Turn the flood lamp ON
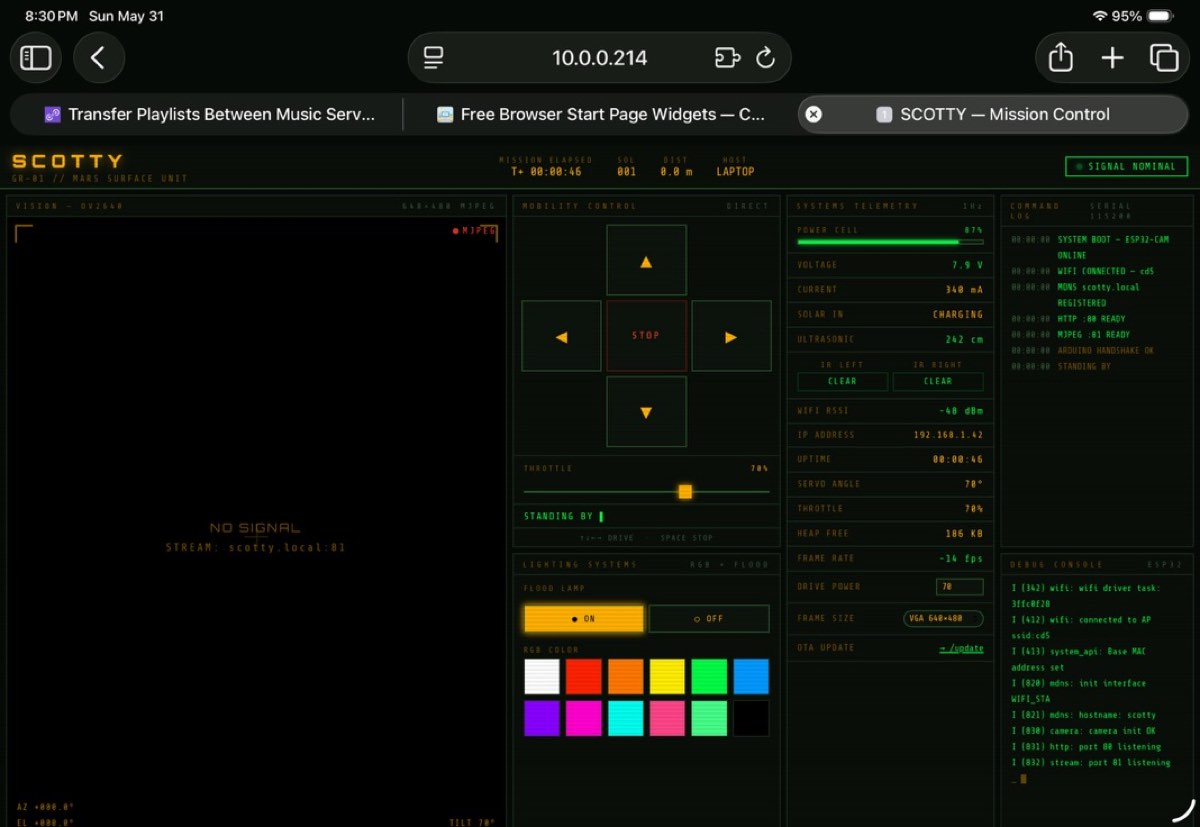 [584, 619]
